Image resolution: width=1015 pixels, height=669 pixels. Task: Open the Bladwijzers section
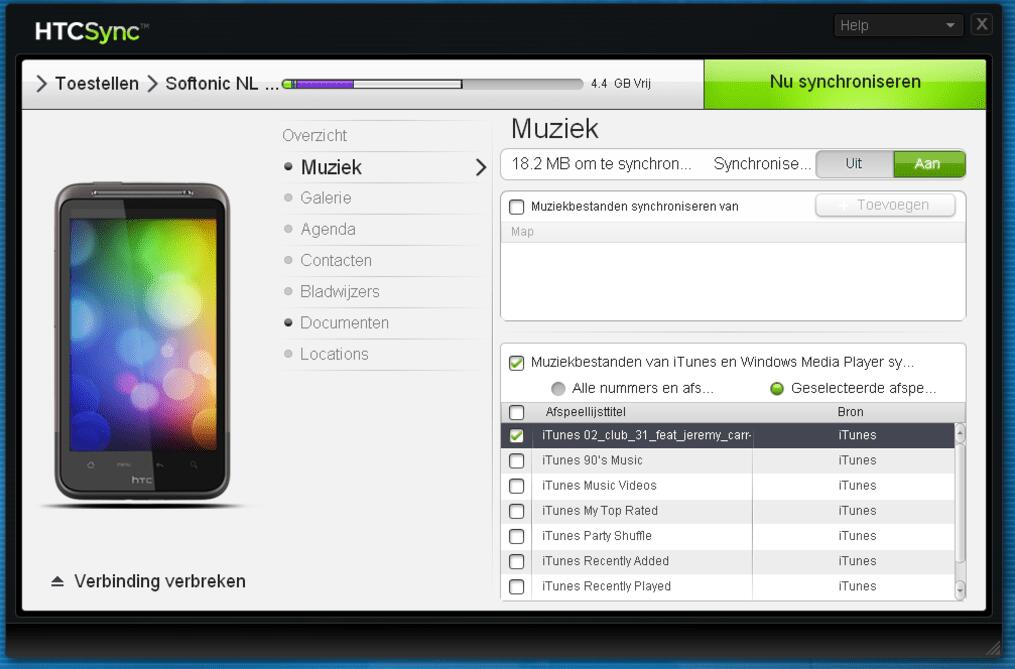pos(340,291)
